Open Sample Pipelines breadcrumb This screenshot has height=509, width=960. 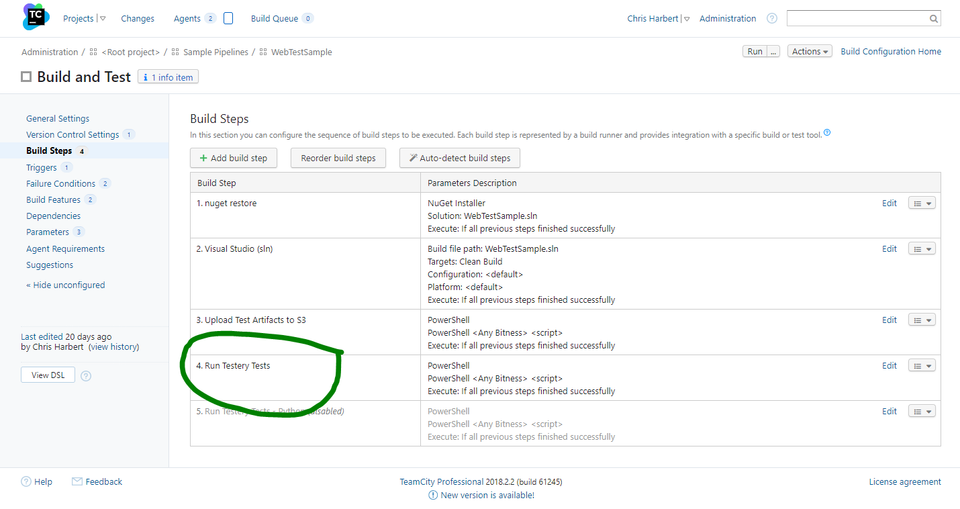click(x=216, y=52)
